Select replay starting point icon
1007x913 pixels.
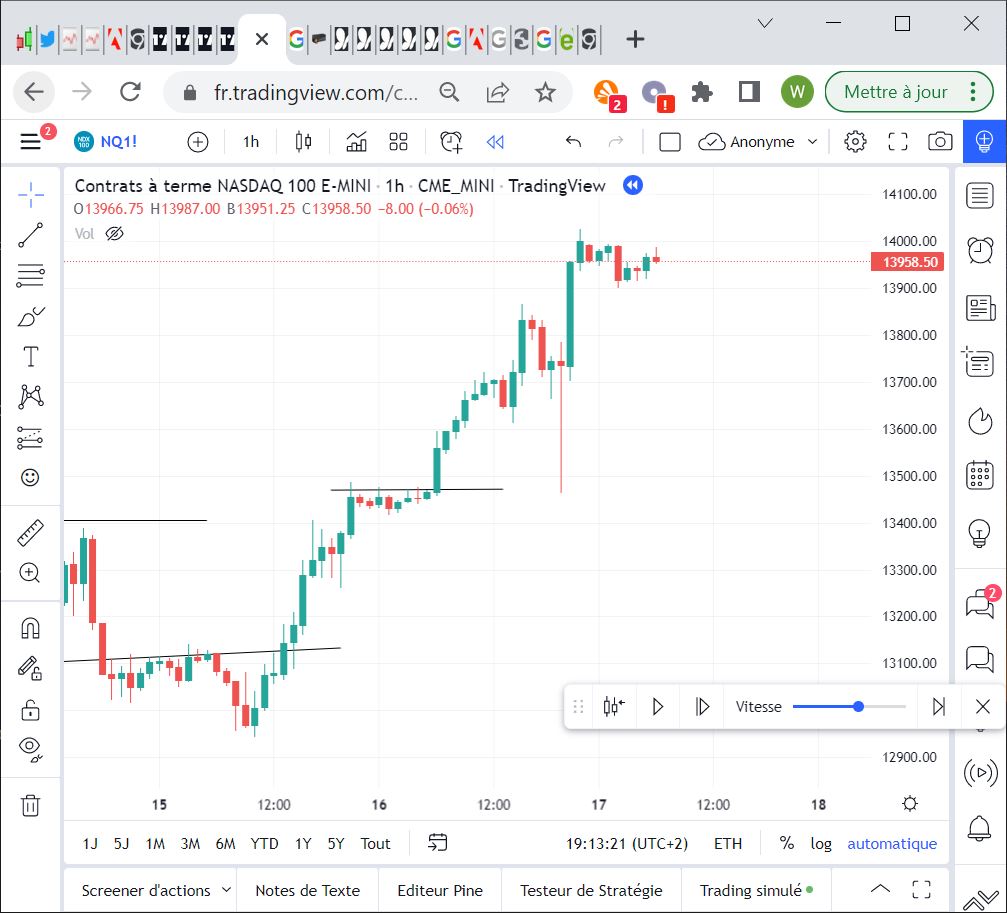click(x=614, y=707)
